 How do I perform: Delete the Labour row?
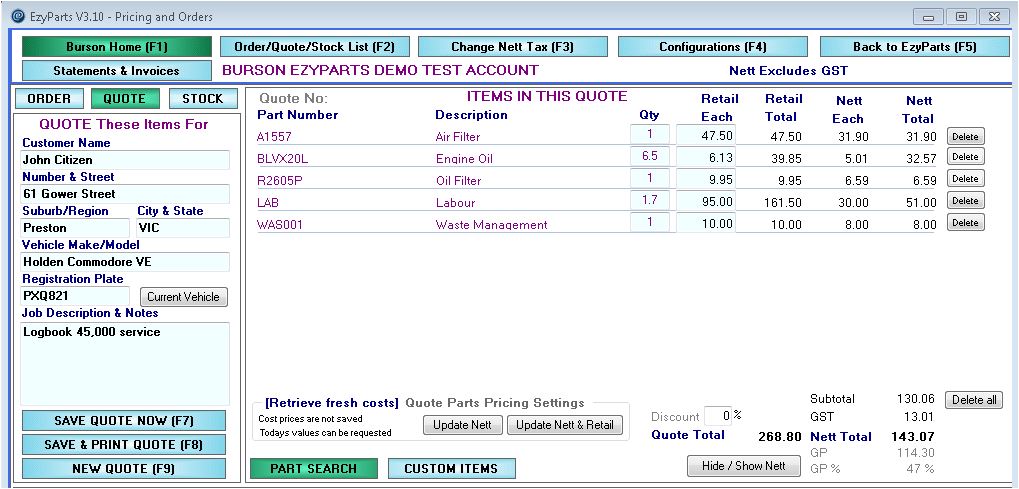[966, 201]
